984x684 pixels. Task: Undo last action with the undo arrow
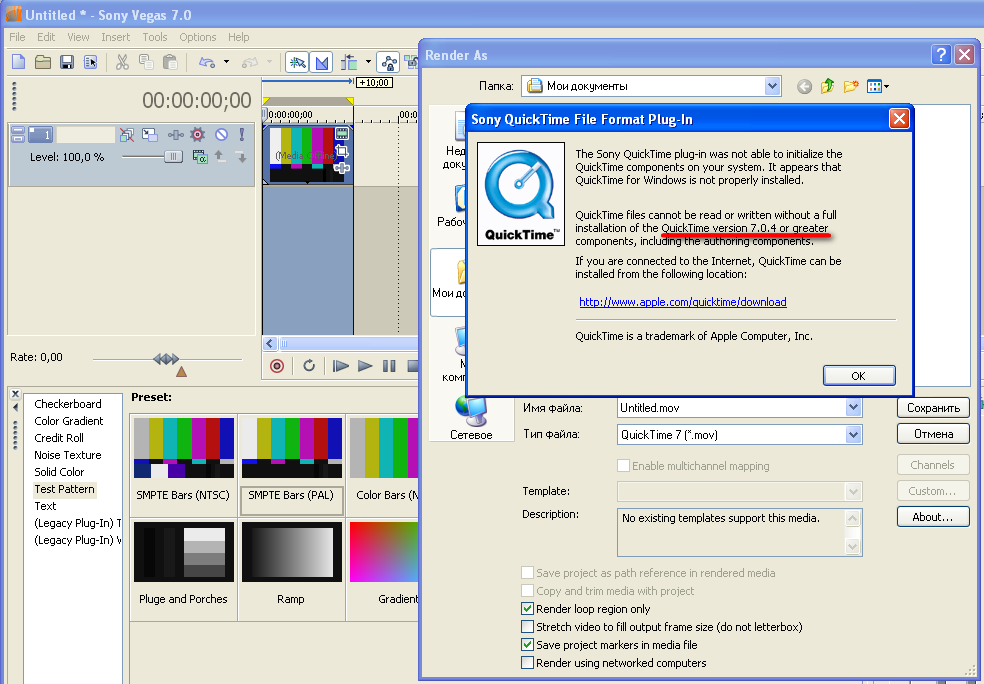207,61
